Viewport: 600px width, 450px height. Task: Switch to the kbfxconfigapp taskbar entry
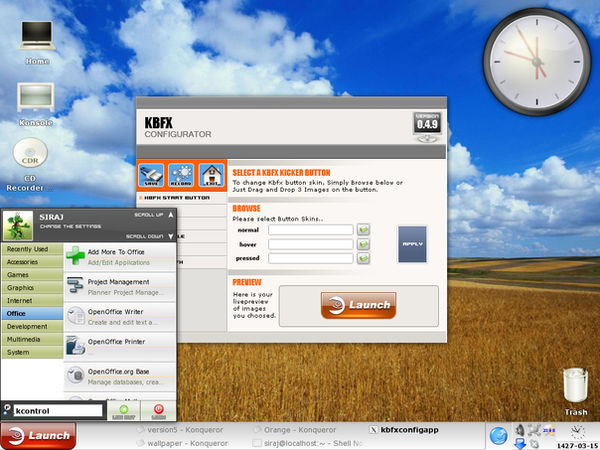tap(404, 430)
